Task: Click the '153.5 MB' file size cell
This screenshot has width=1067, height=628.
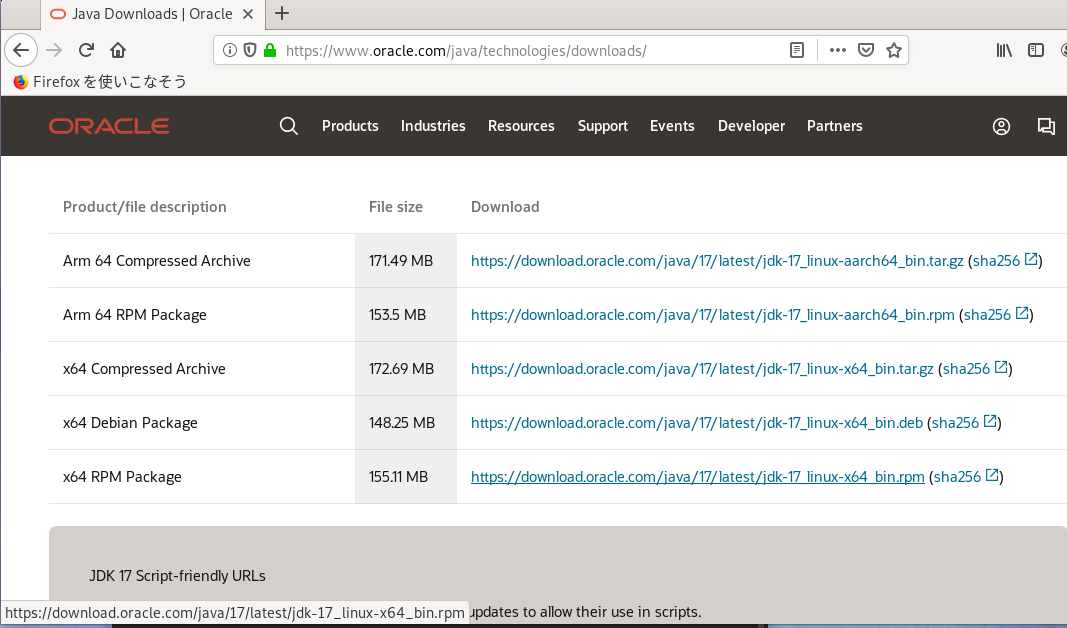Action: pos(406,314)
